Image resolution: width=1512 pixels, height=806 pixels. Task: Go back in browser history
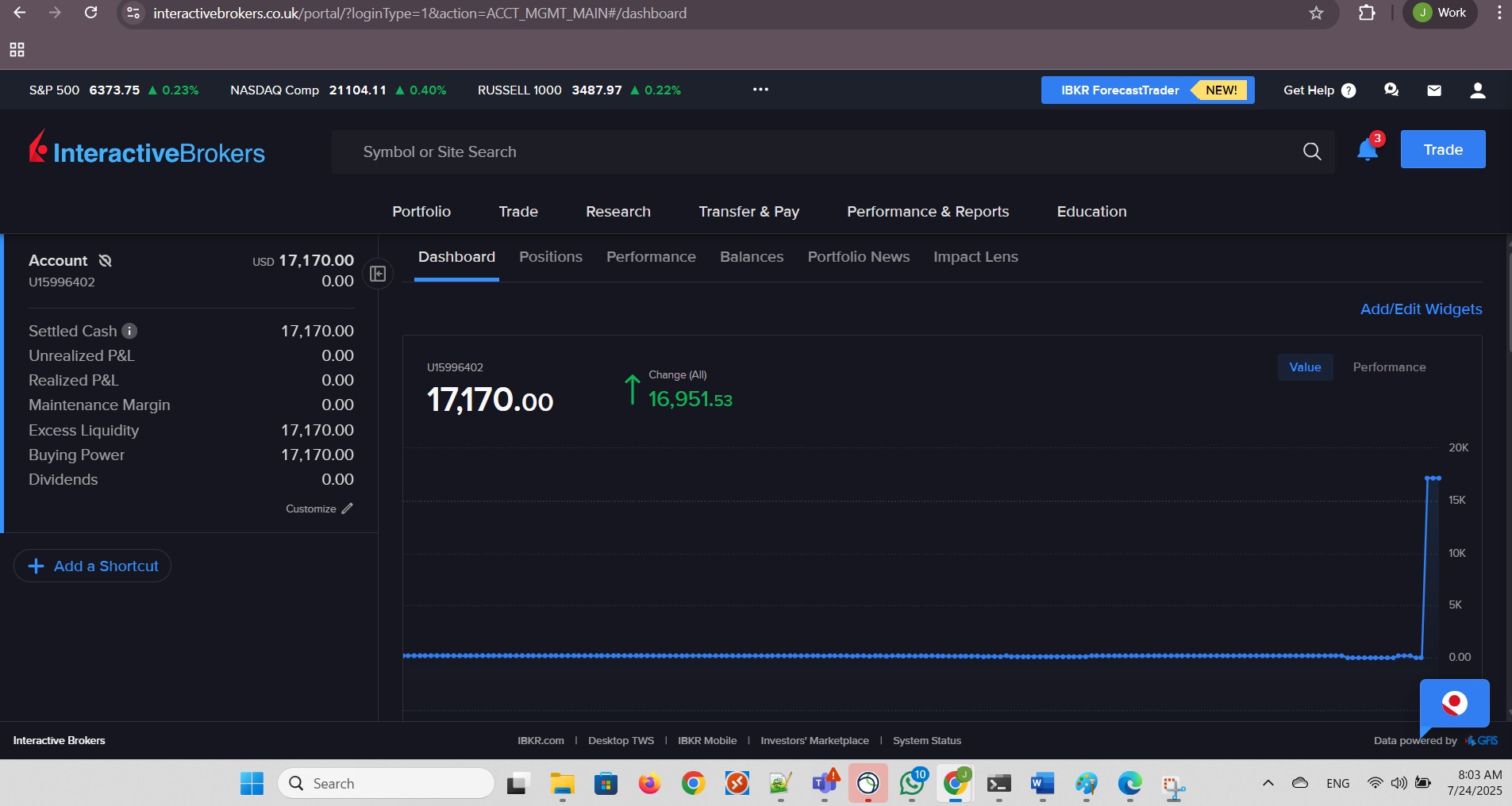point(20,13)
